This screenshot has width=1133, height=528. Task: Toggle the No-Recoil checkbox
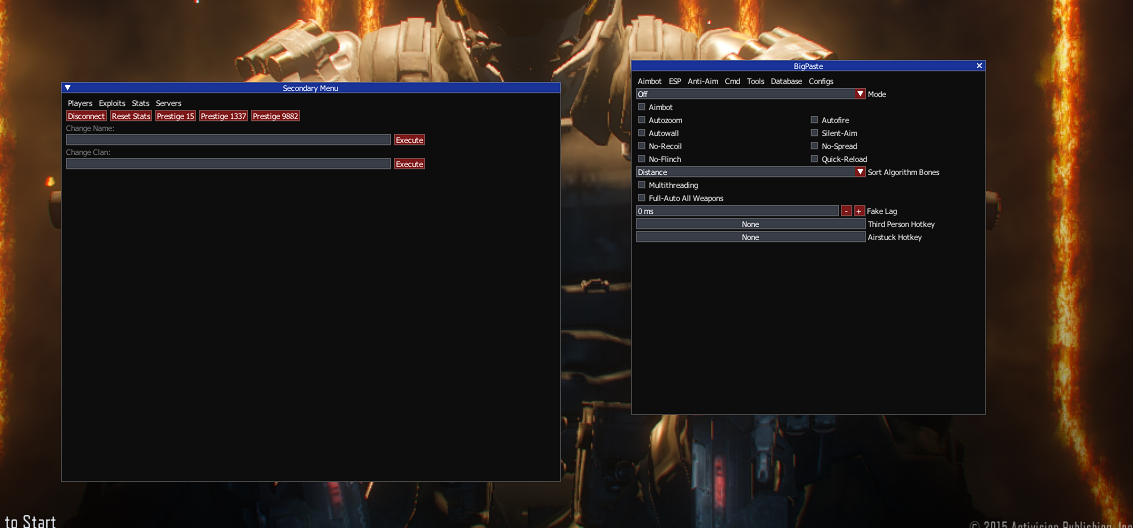[x=642, y=146]
